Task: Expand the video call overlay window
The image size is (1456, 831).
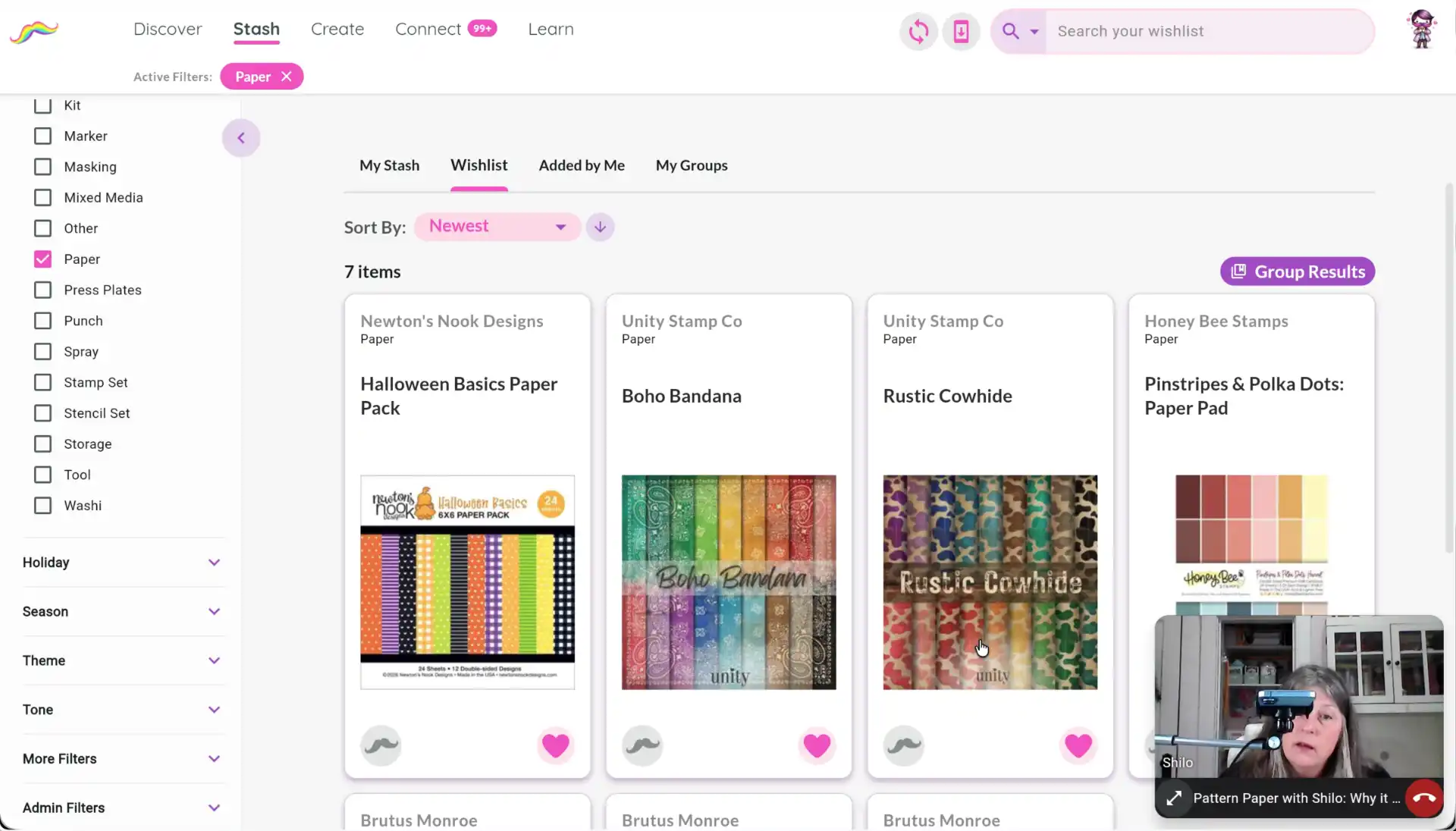Action: pyautogui.click(x=1174, y=798)
